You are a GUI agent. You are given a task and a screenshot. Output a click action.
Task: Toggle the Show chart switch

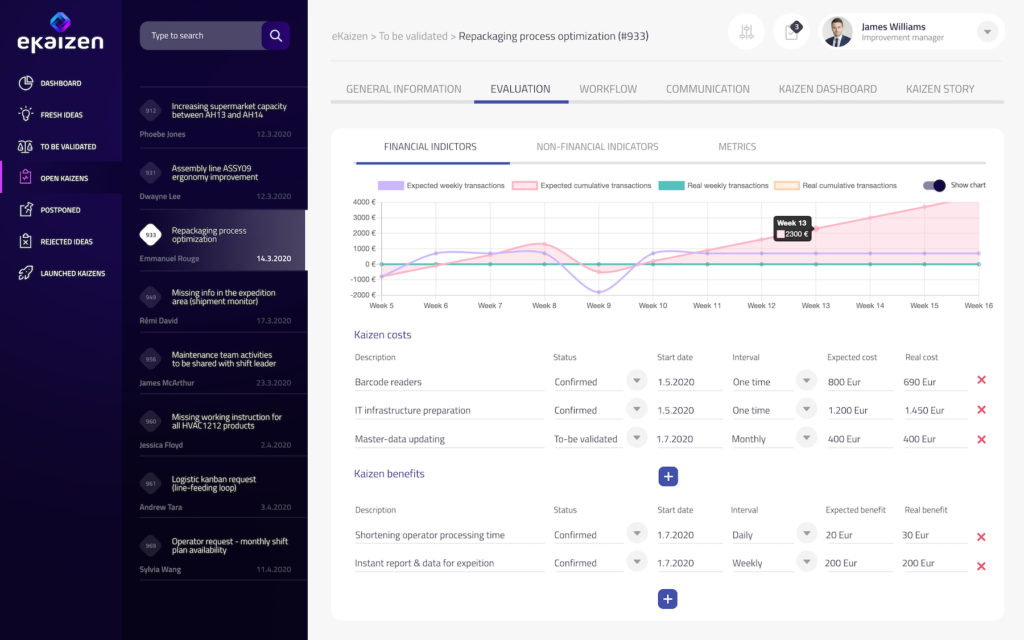[x=932, y=185]
